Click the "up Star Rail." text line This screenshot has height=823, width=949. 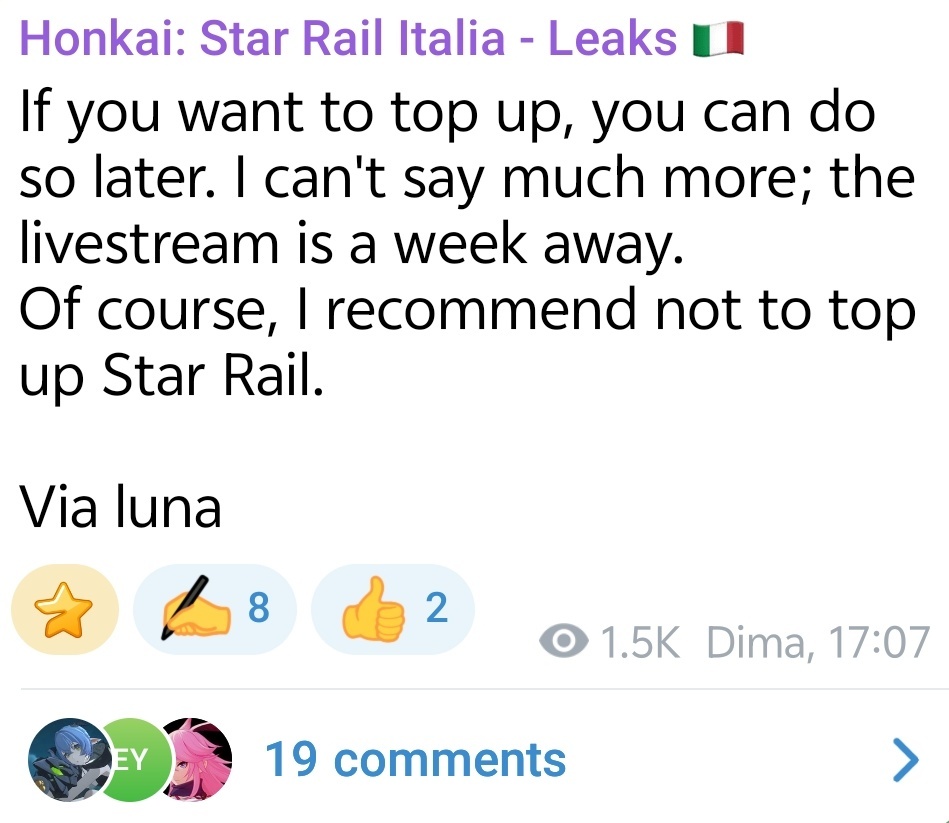coord(172,376)
